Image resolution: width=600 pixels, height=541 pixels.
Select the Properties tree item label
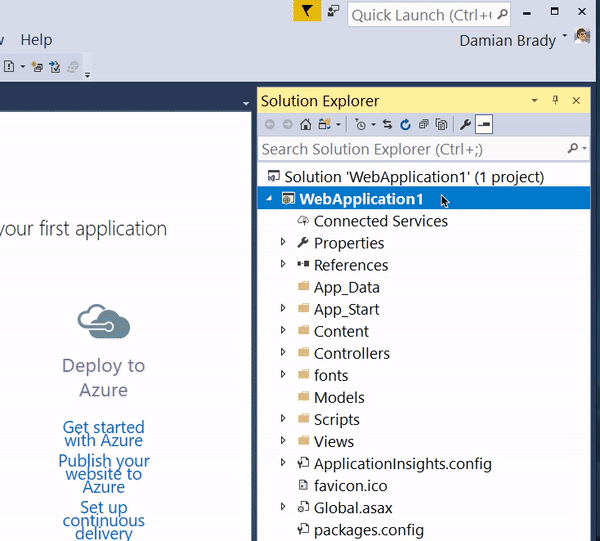[349, 243]
